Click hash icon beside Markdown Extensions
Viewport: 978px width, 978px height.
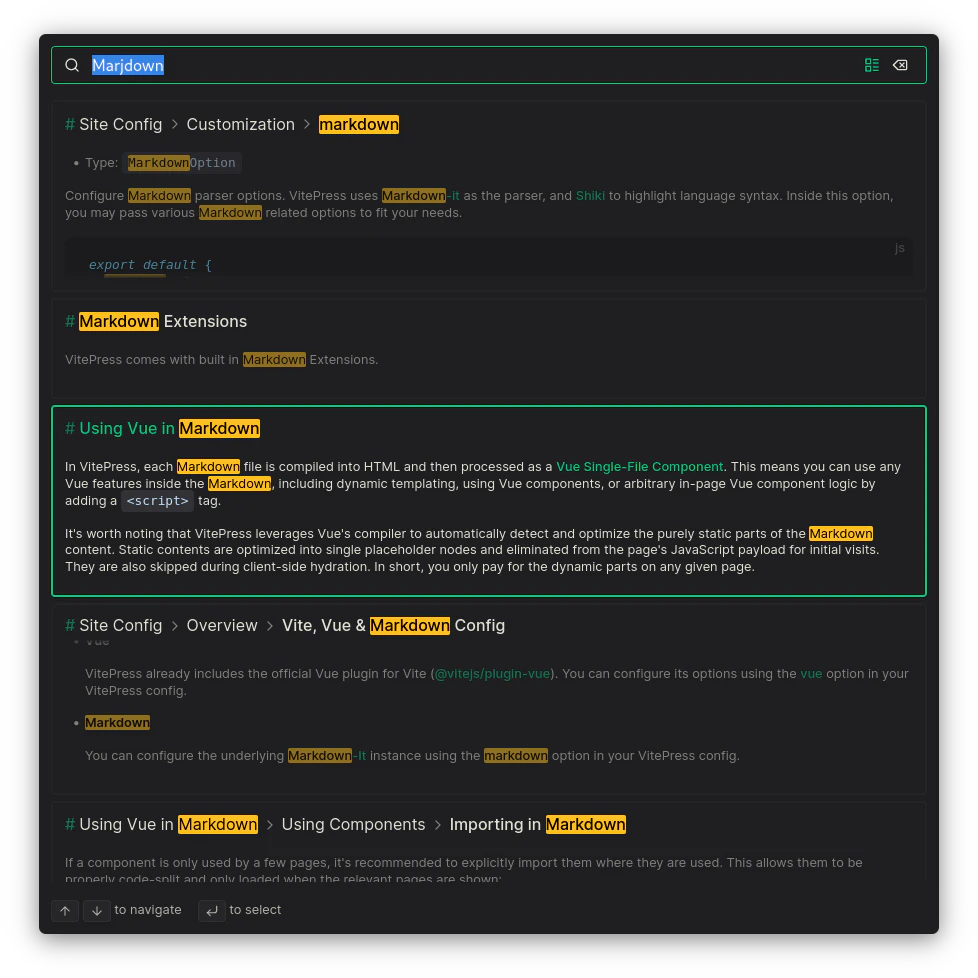70,322
